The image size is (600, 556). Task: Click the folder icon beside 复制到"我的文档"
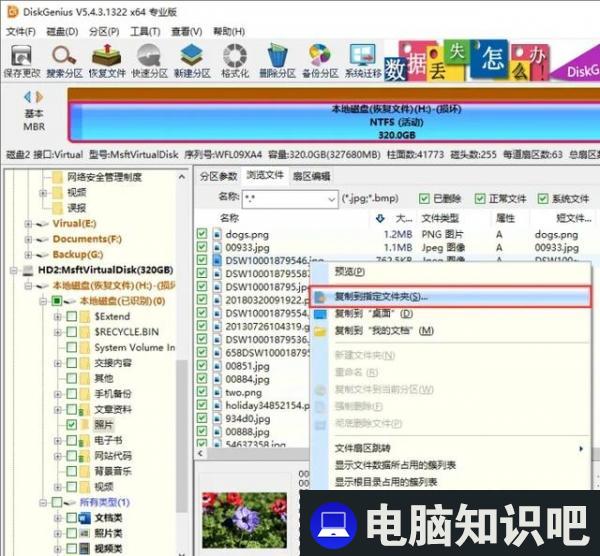(320, 331)
